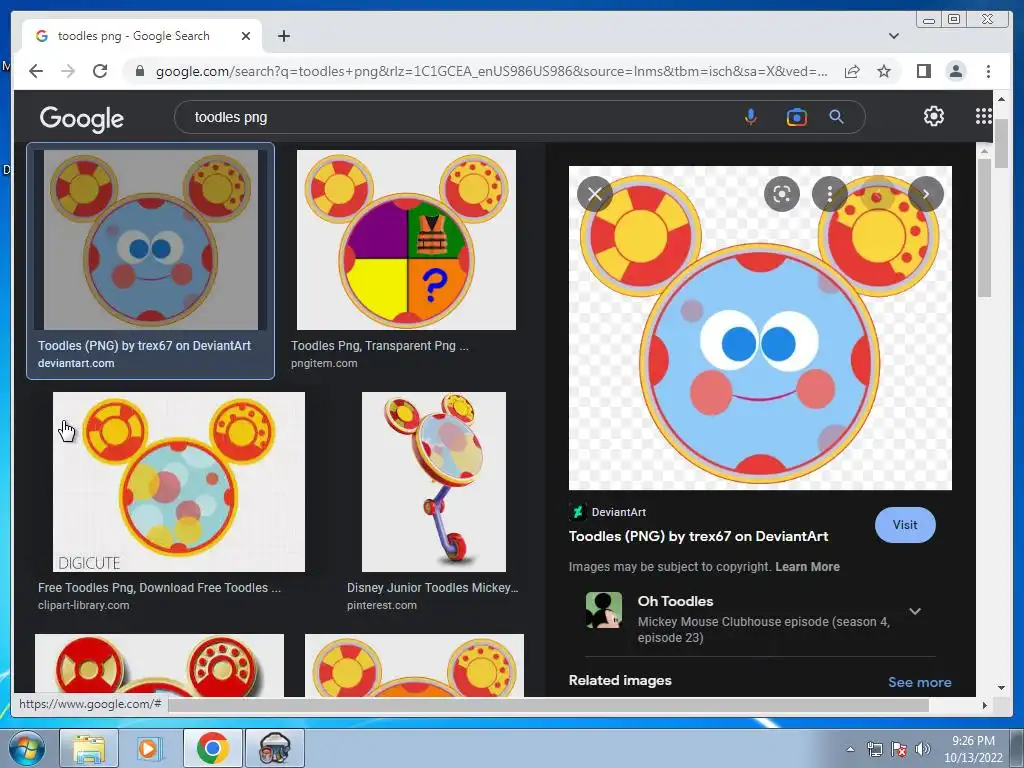Click 'Free Toodles Png, Download Free Toodles' caption

coord(159,588)
